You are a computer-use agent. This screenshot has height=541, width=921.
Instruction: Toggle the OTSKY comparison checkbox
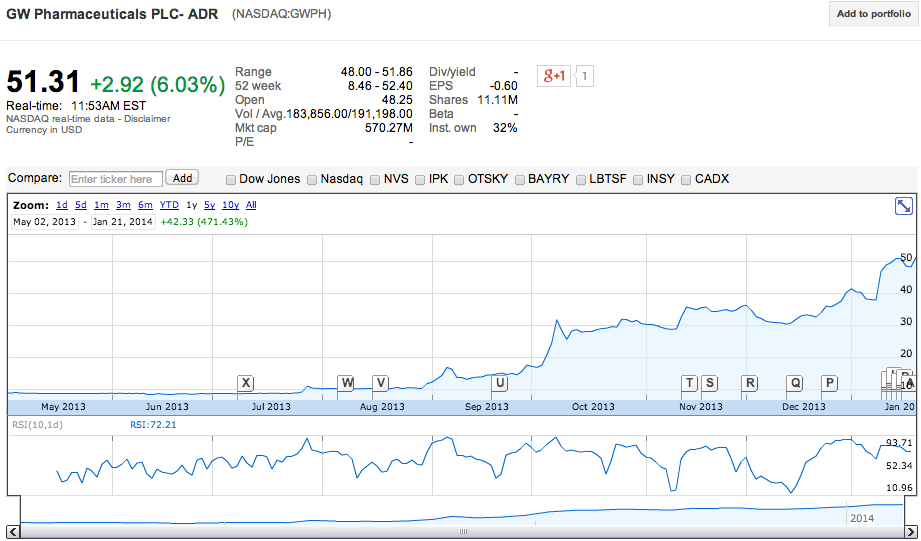point(459,180)
